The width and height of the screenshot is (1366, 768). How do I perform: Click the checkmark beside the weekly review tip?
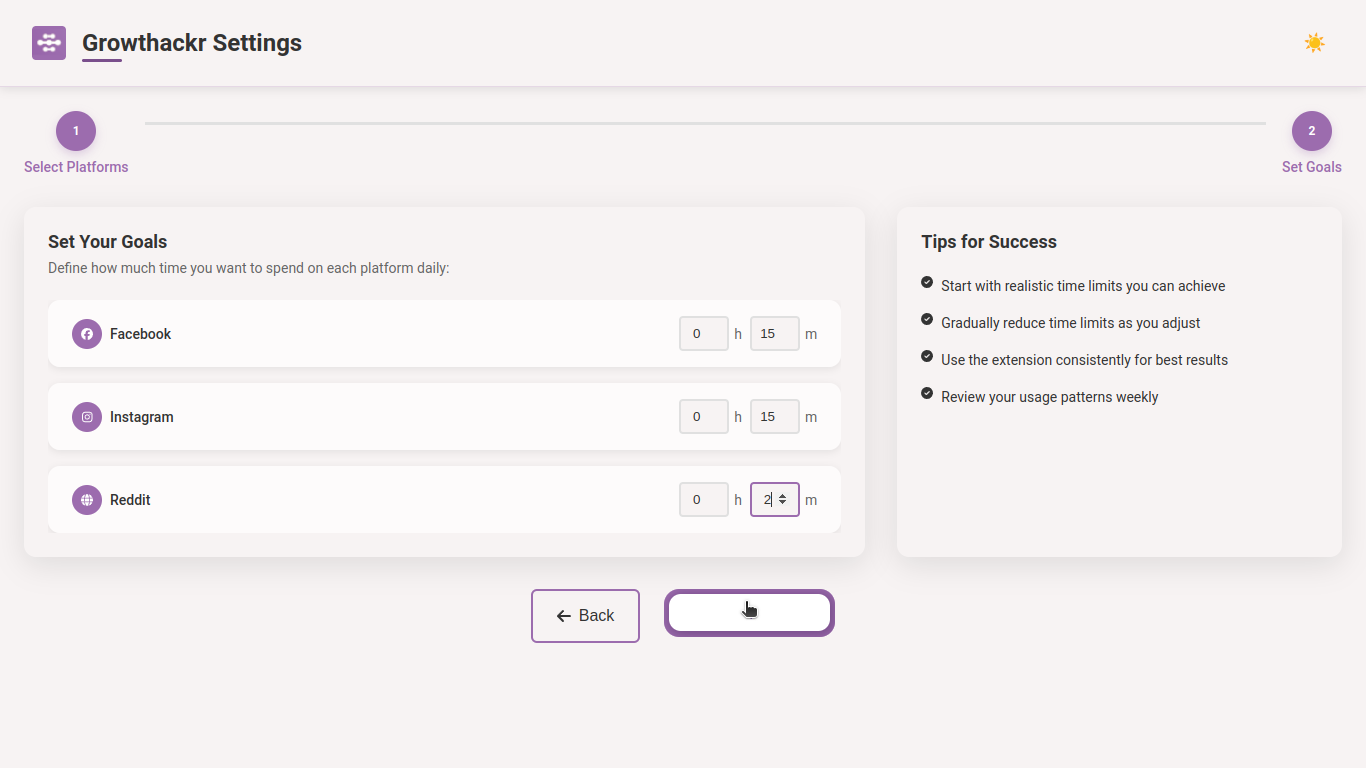click(x=926, y=392)
